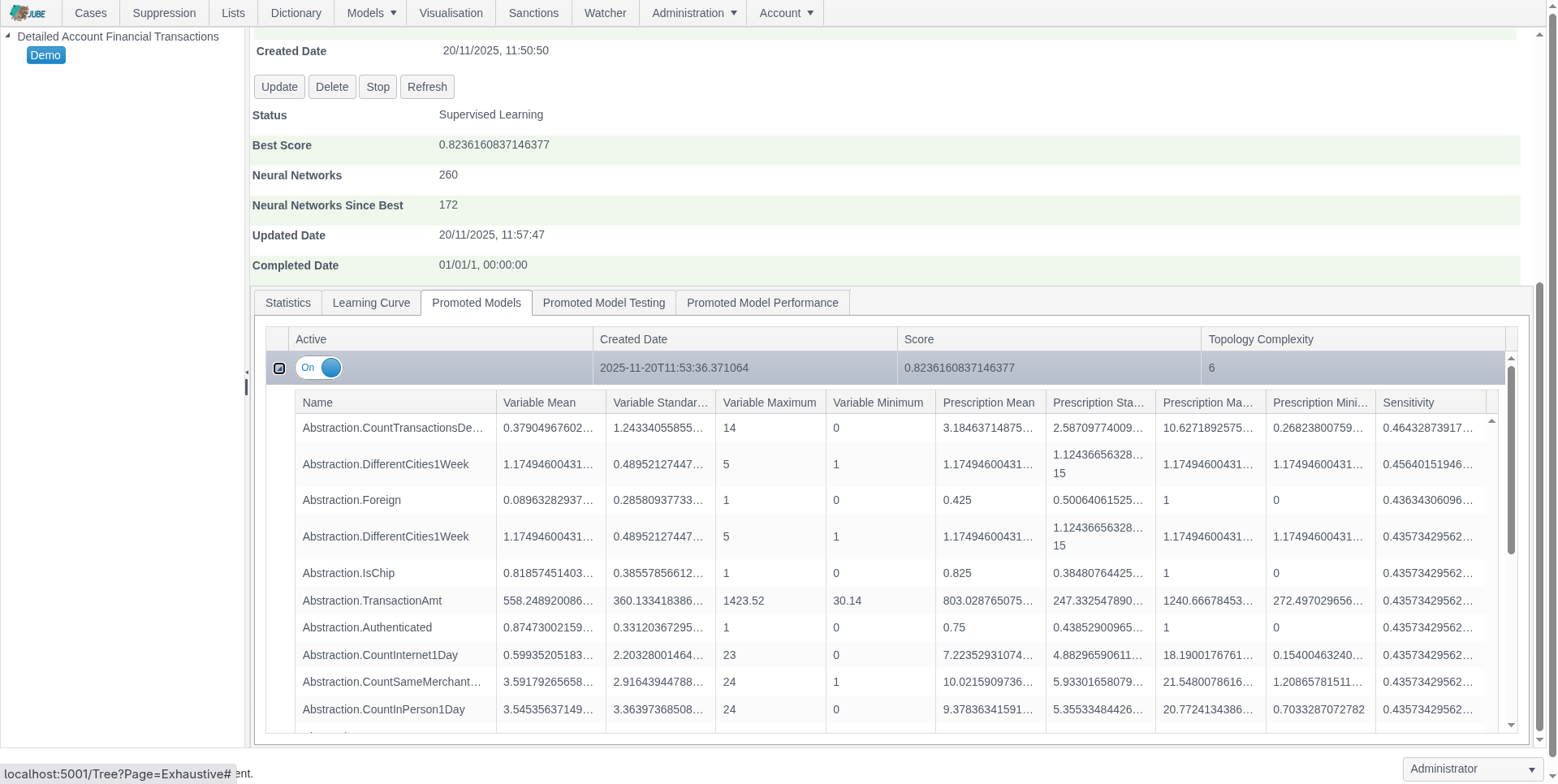
Task: Click the variables table scroll-up arrow
Action: [x=1491, y=421]
